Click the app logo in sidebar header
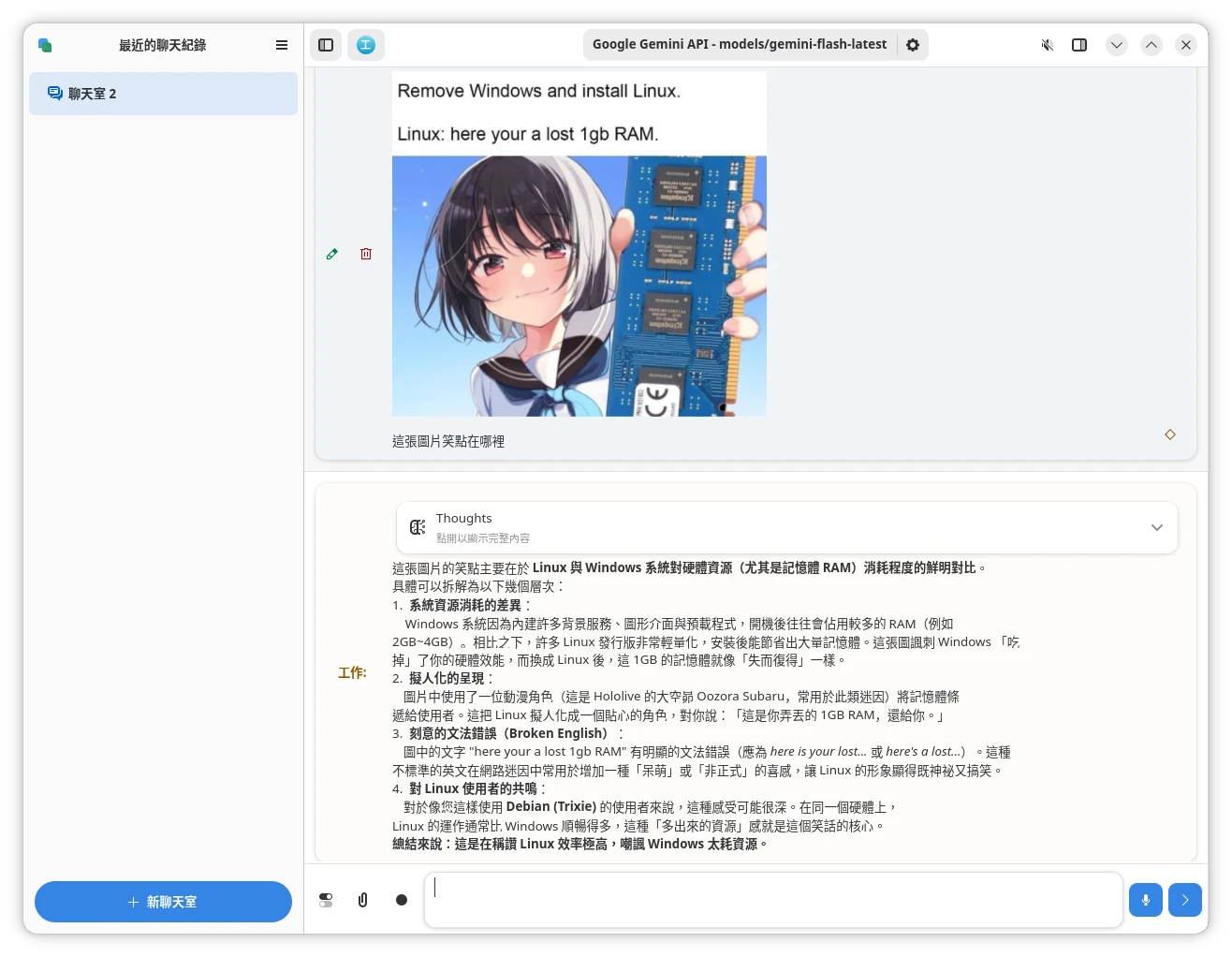1232x957 pixels. [x=45, y=45]
